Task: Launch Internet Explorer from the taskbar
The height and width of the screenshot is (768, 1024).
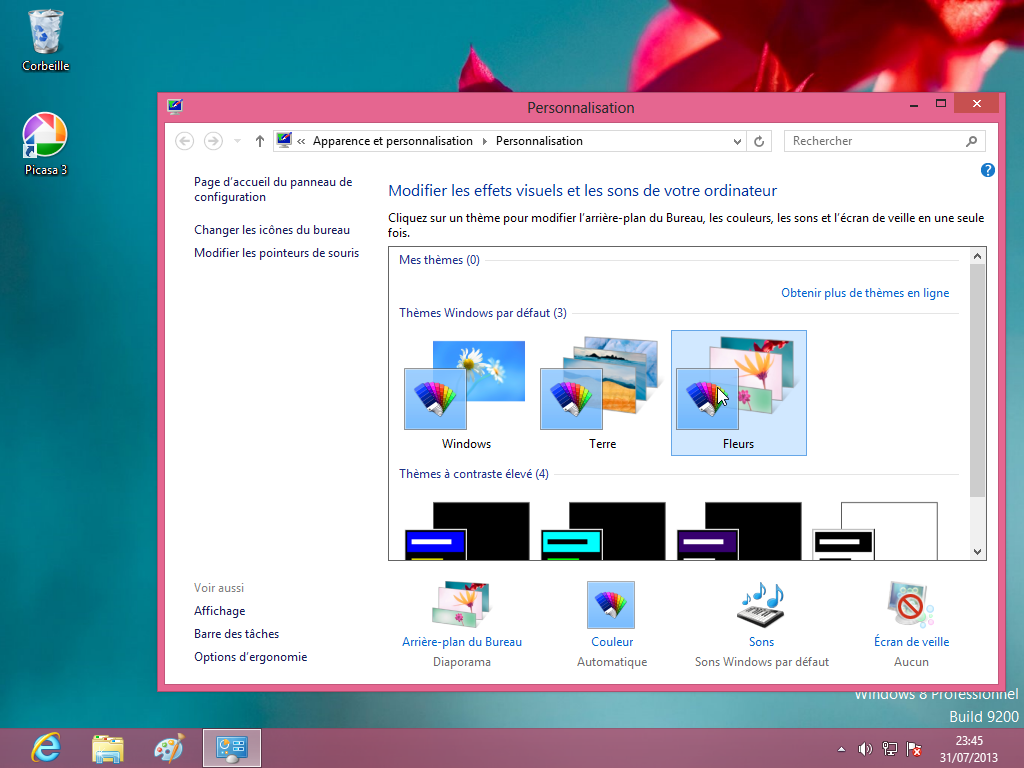Action: (x=46, y=748)
